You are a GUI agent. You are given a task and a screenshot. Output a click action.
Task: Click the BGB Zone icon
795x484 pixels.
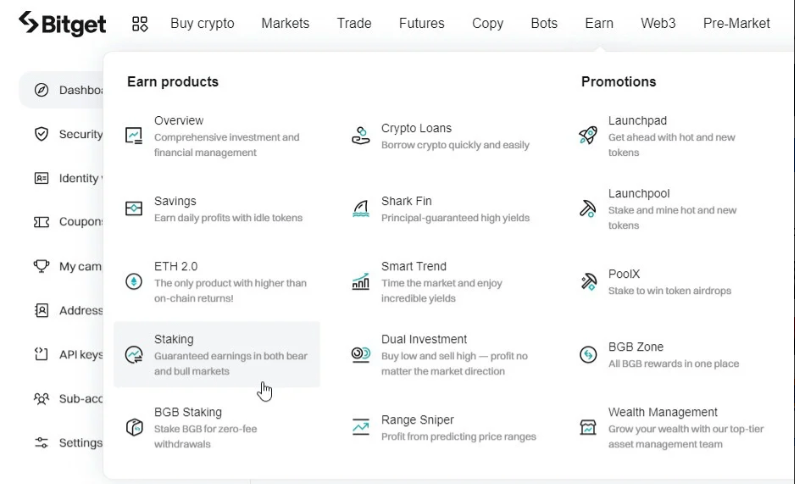[588, 355]
